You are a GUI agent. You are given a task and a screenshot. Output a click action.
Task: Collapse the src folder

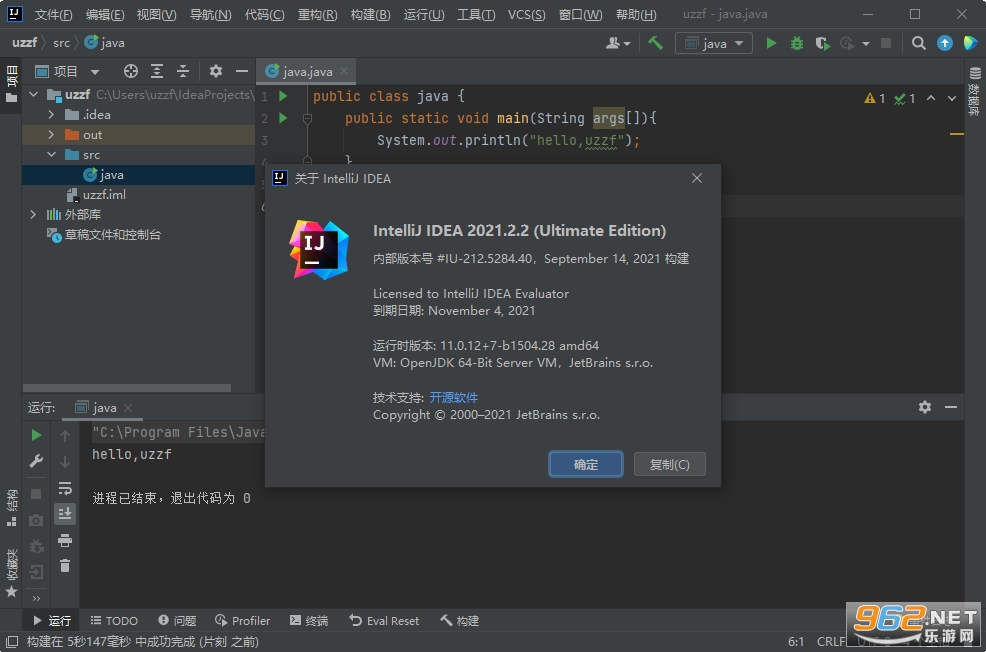51,155
